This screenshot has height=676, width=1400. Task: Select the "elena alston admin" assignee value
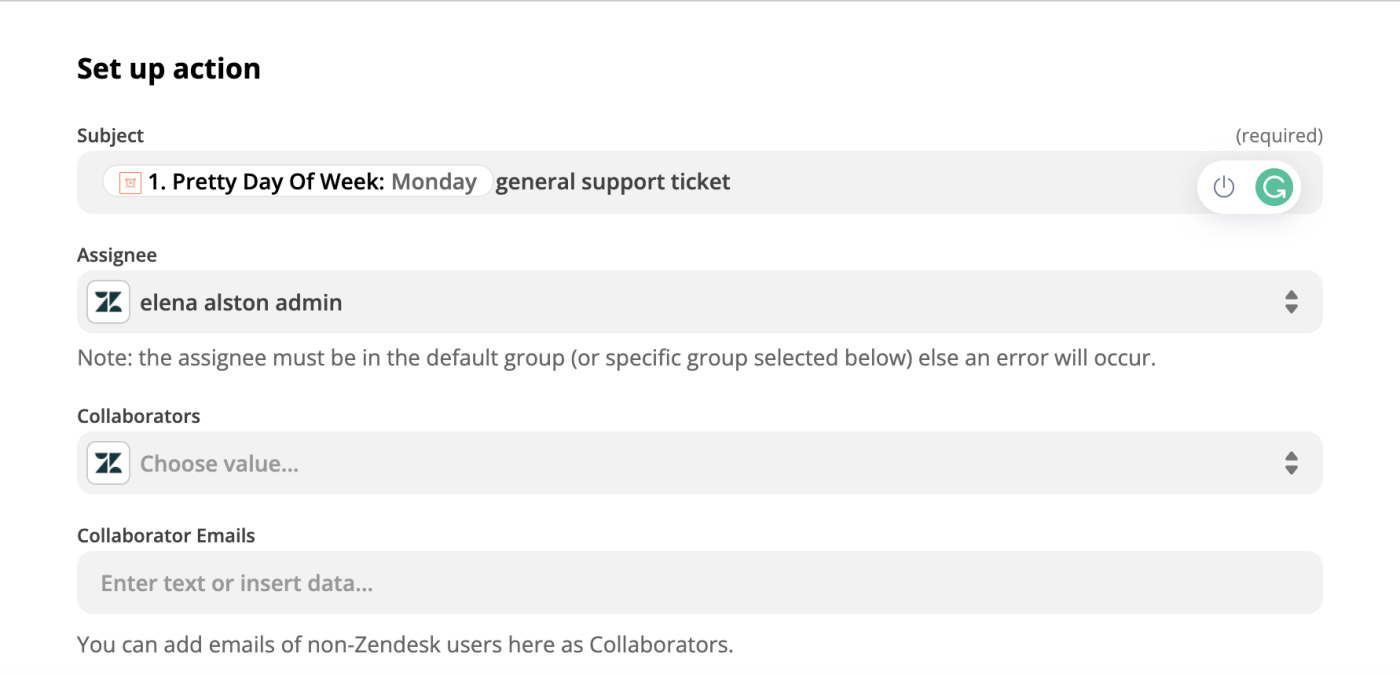[241, 302]
